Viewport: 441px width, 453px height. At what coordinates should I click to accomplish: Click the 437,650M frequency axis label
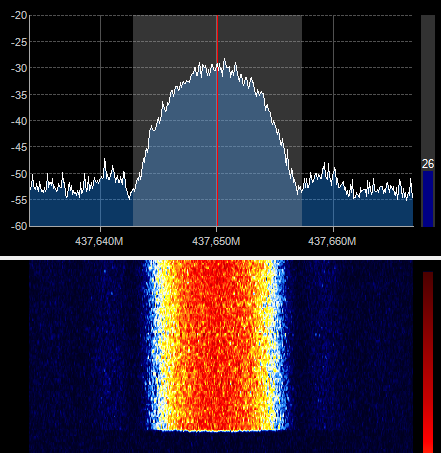pos(216,241)
